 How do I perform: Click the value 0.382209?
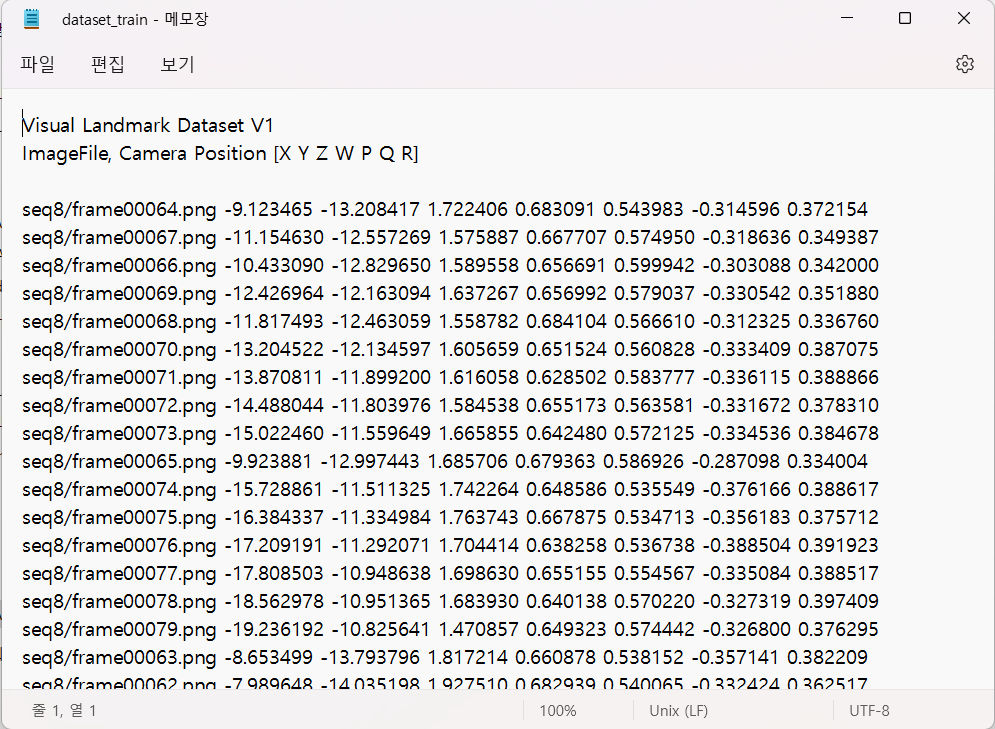coord(827,657)
